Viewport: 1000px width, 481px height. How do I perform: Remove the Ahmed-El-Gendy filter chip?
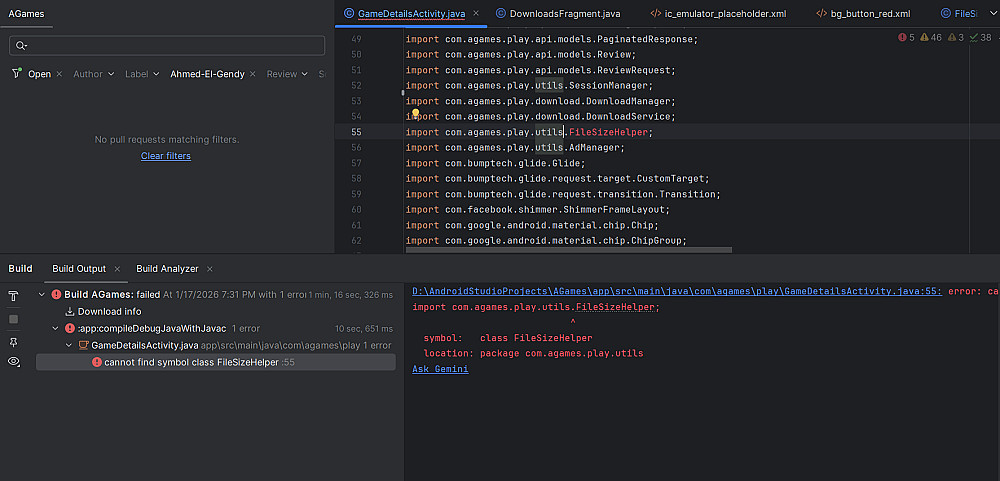[x=254, y=74]
